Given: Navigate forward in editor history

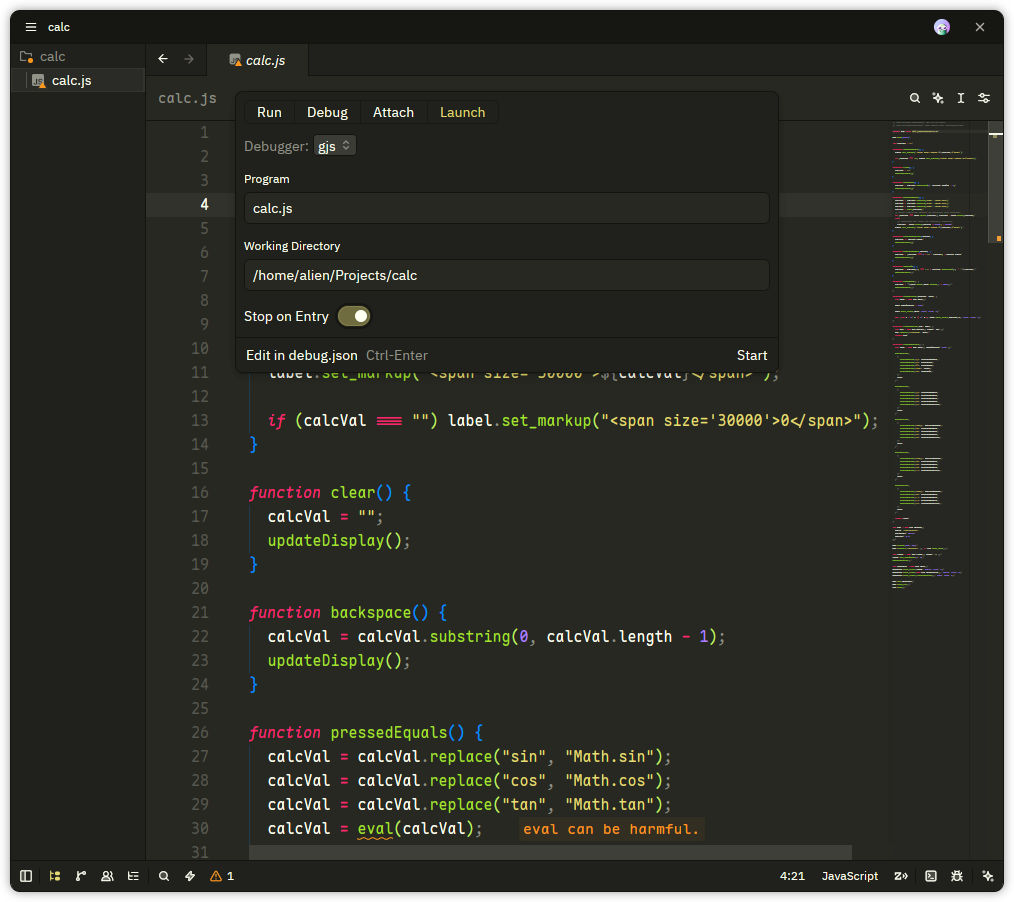Looking at the screenshot, I should pos(189,59).
